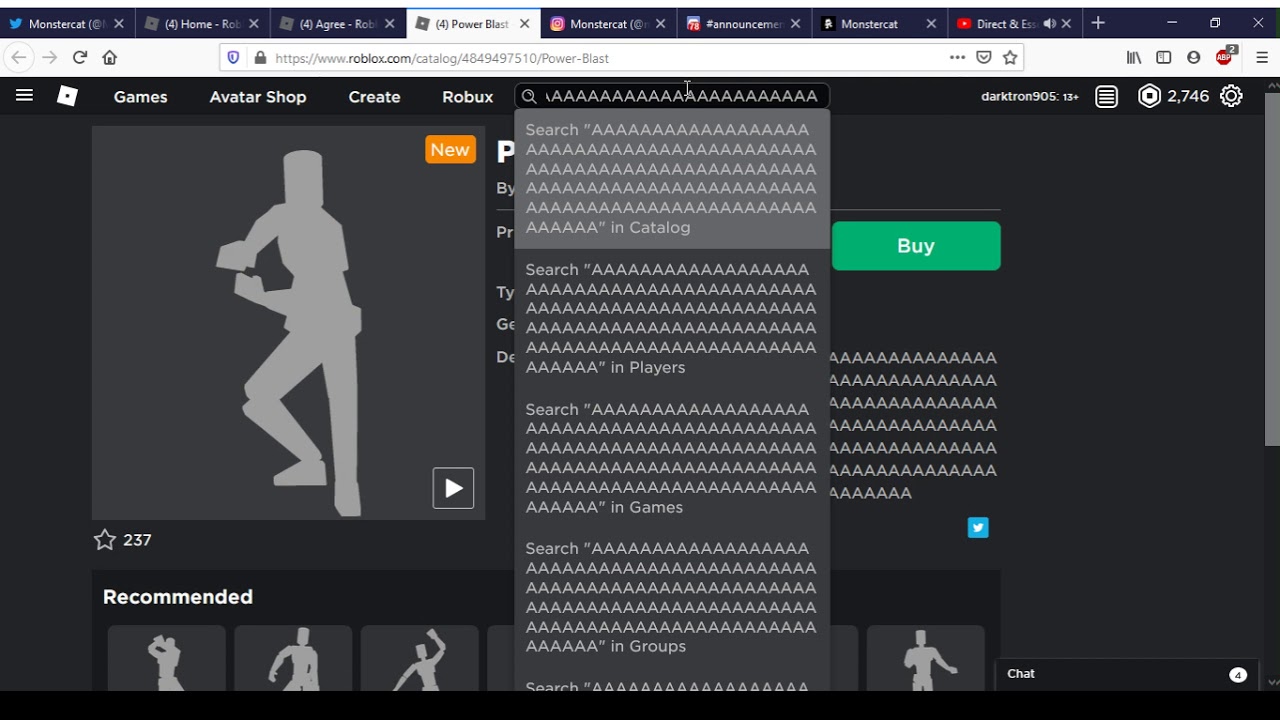Open second recommended emote thumbnail
Viewport: 1280px width, 720px height.
point(293,658)
